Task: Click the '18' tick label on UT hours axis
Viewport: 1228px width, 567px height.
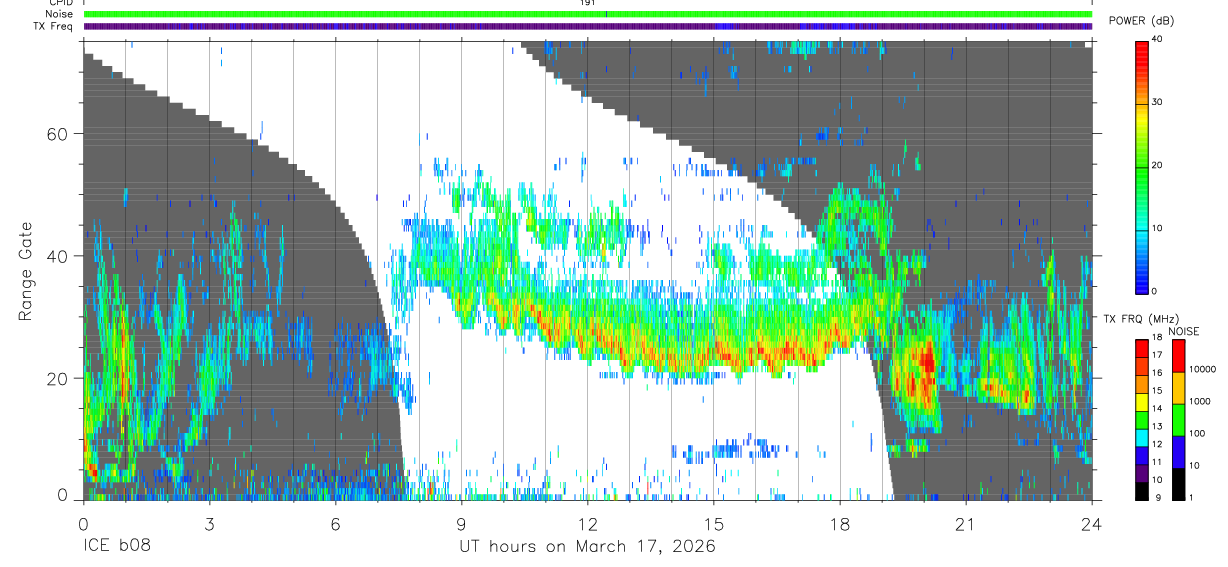Action: [x=840, y=524]
